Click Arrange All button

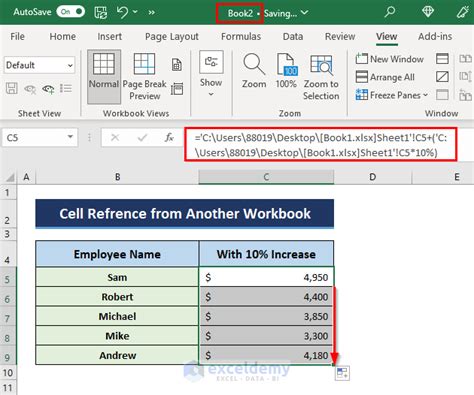pos(385,77)
